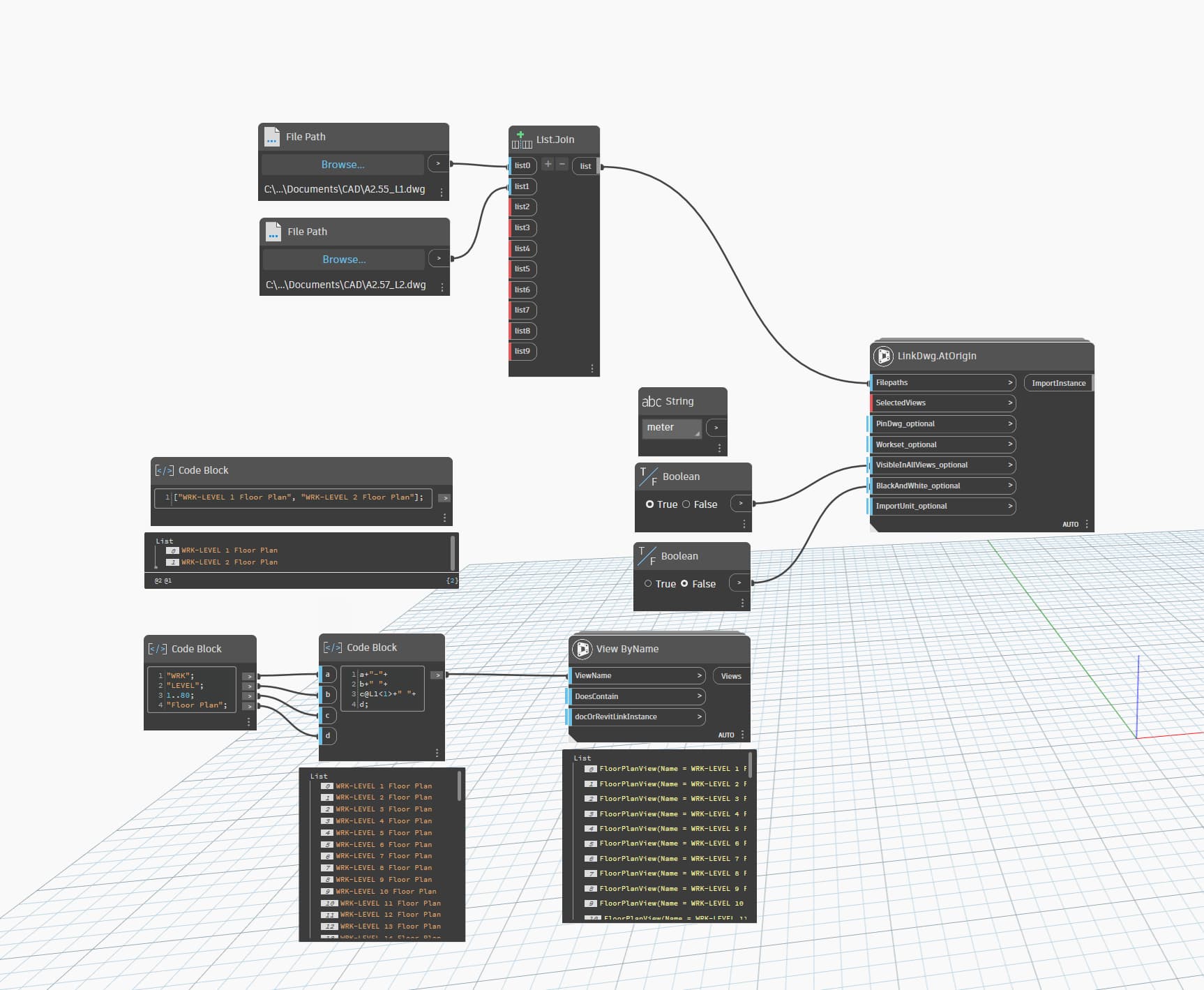Click the code line a+"-"+ in the Code Block
The image size is (1204, 990).
(373, 675)
